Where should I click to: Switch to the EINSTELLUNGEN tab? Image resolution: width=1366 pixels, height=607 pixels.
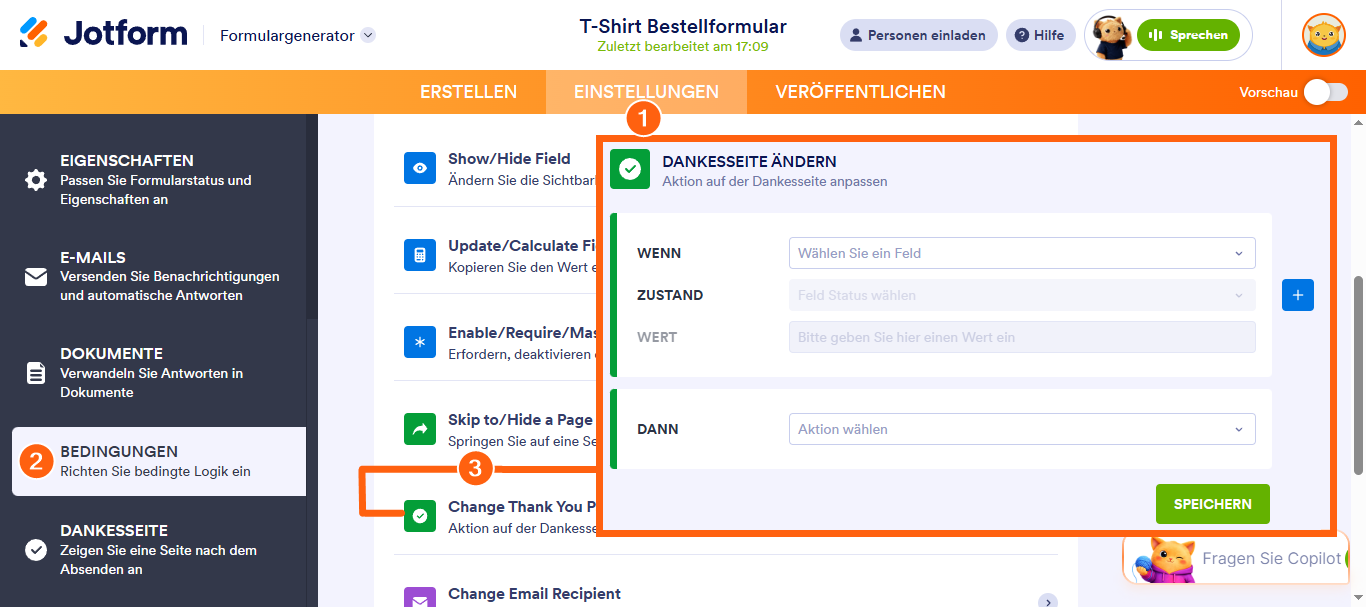646,92
